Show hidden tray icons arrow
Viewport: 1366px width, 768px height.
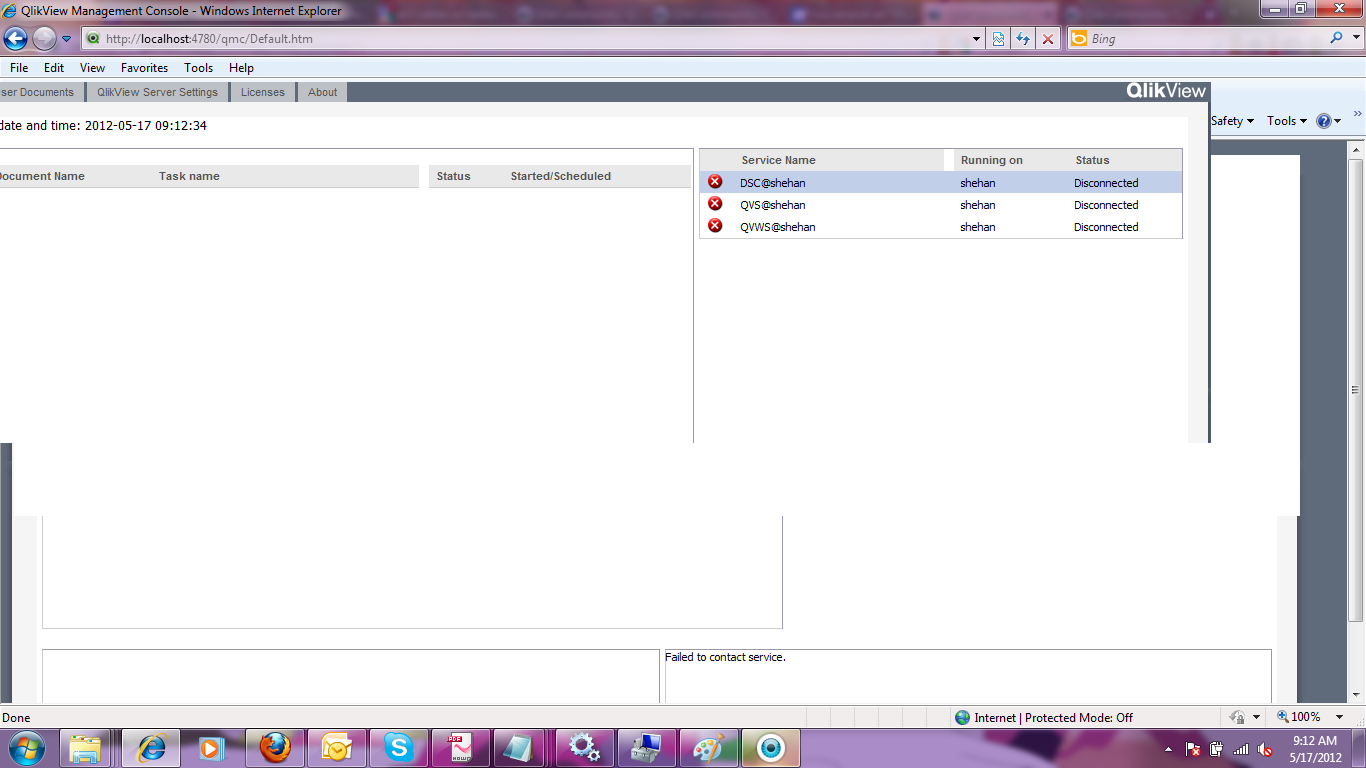(x=1169, y=748)
